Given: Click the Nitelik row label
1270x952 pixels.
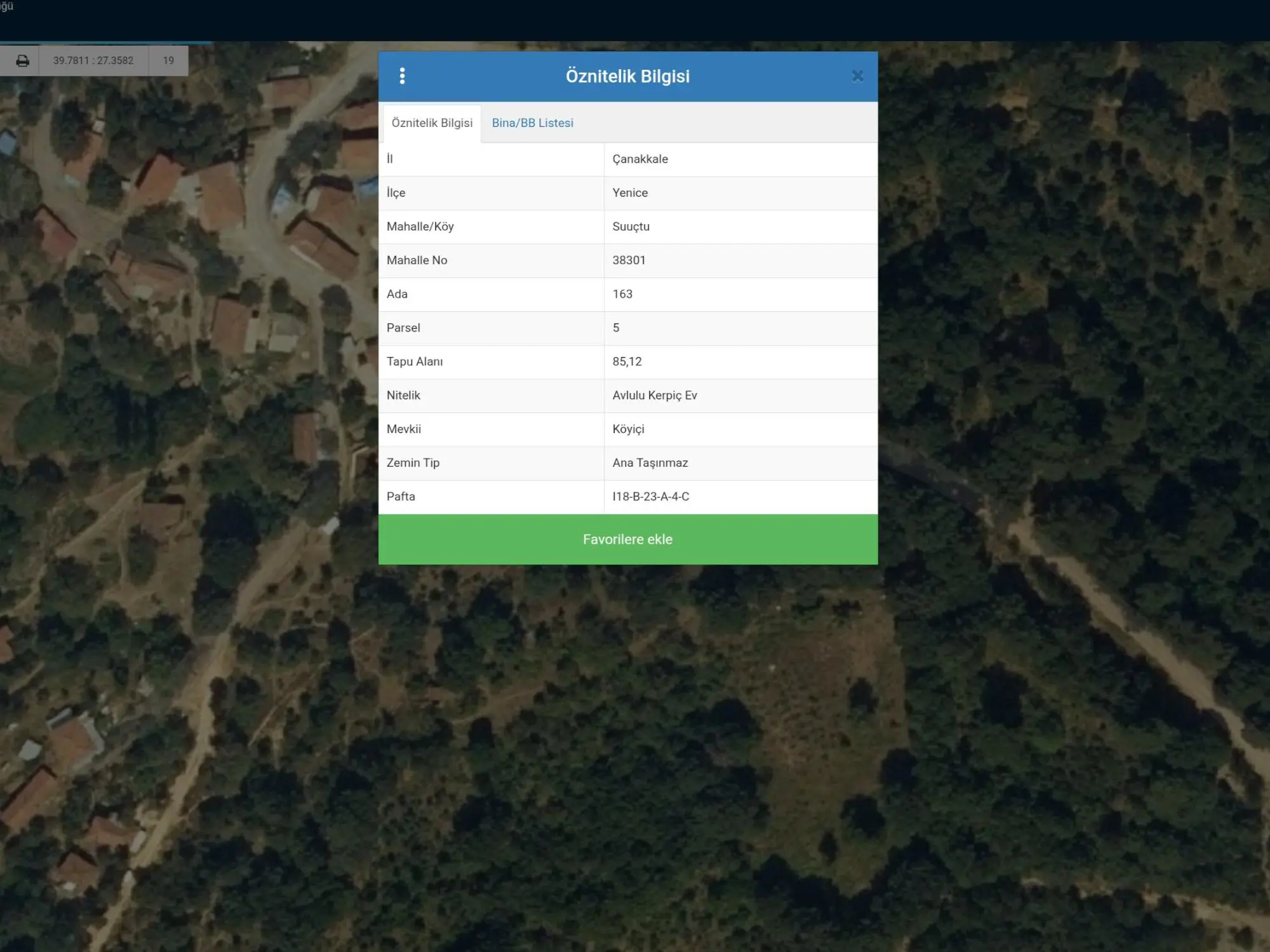Looking at the screenshot, I should pos(403,395).
